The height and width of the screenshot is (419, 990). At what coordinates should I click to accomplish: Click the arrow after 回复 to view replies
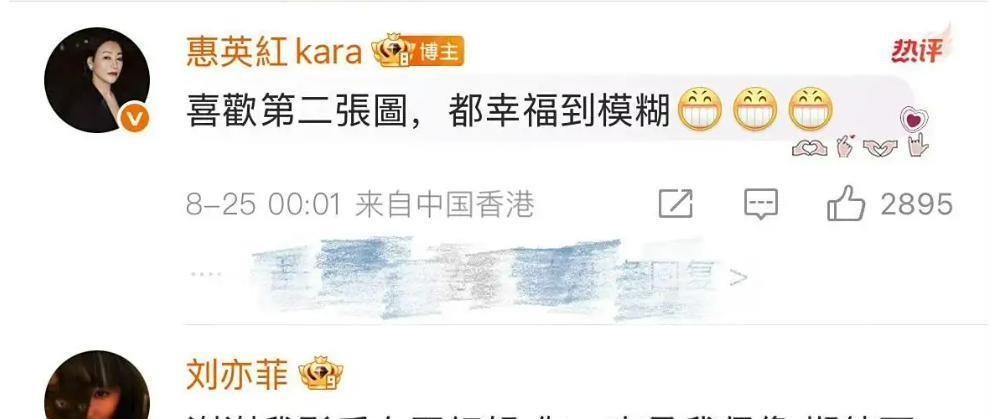tap(738, 276)
